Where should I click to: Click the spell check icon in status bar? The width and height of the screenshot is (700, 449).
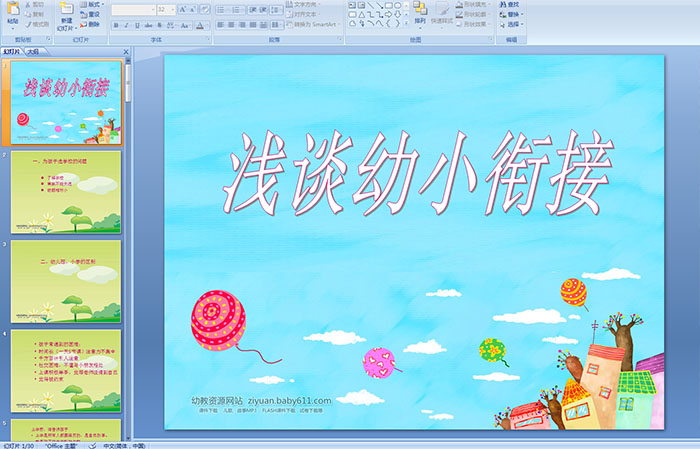[92, 445]
